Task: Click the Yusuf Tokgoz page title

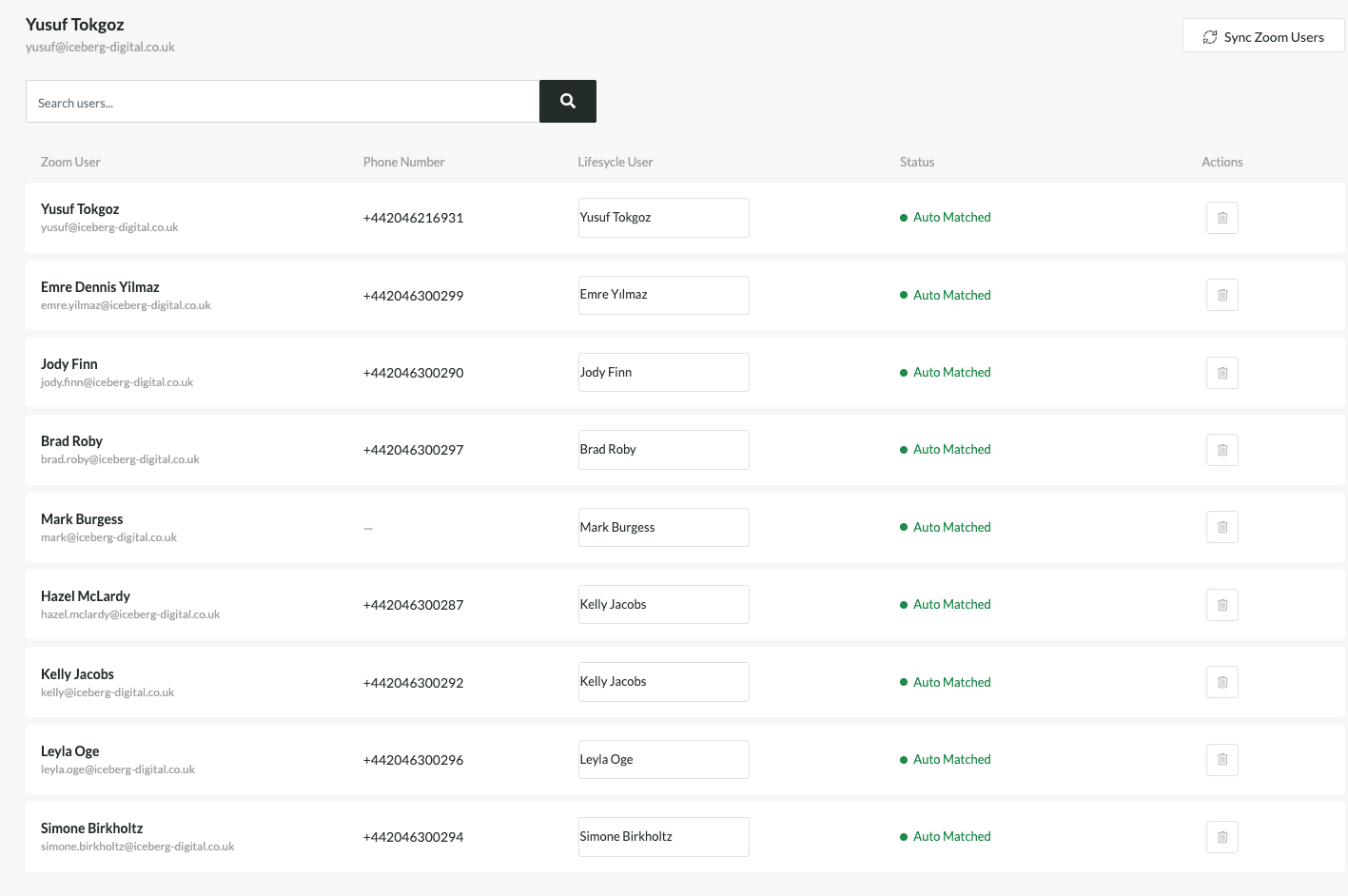Action: coord(74,25)
